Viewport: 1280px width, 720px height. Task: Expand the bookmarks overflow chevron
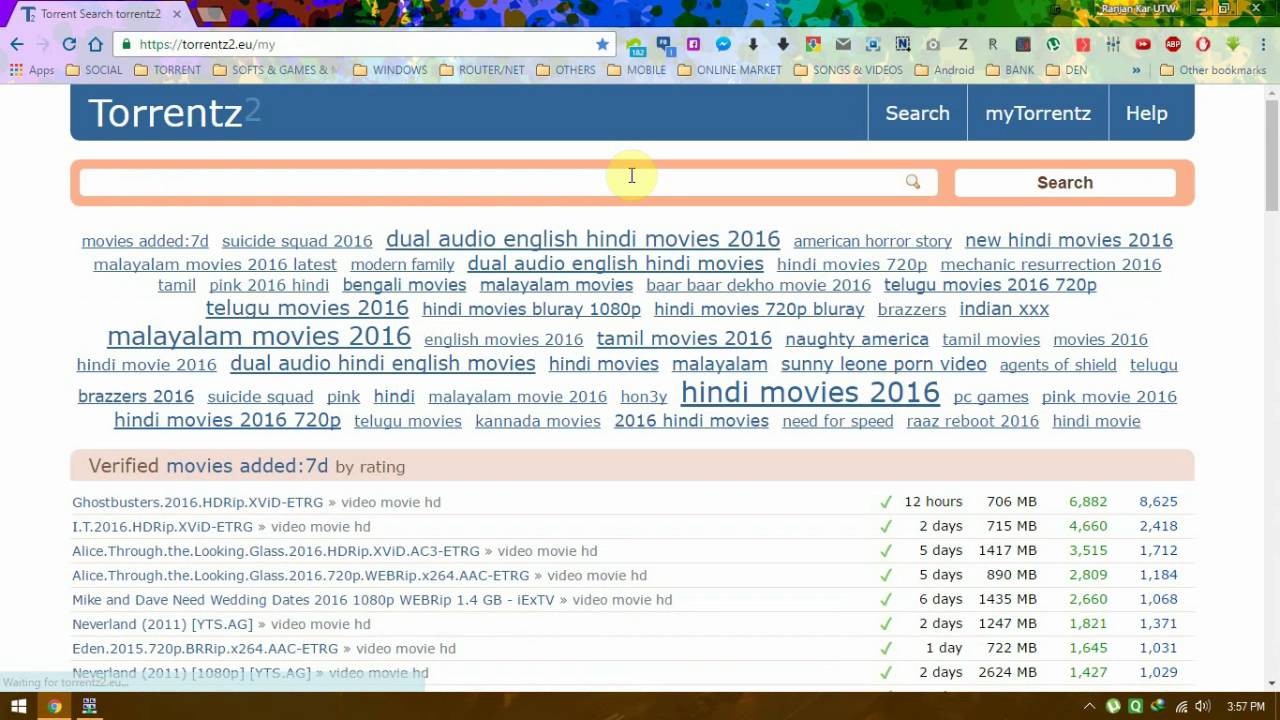pos(1136,70)
